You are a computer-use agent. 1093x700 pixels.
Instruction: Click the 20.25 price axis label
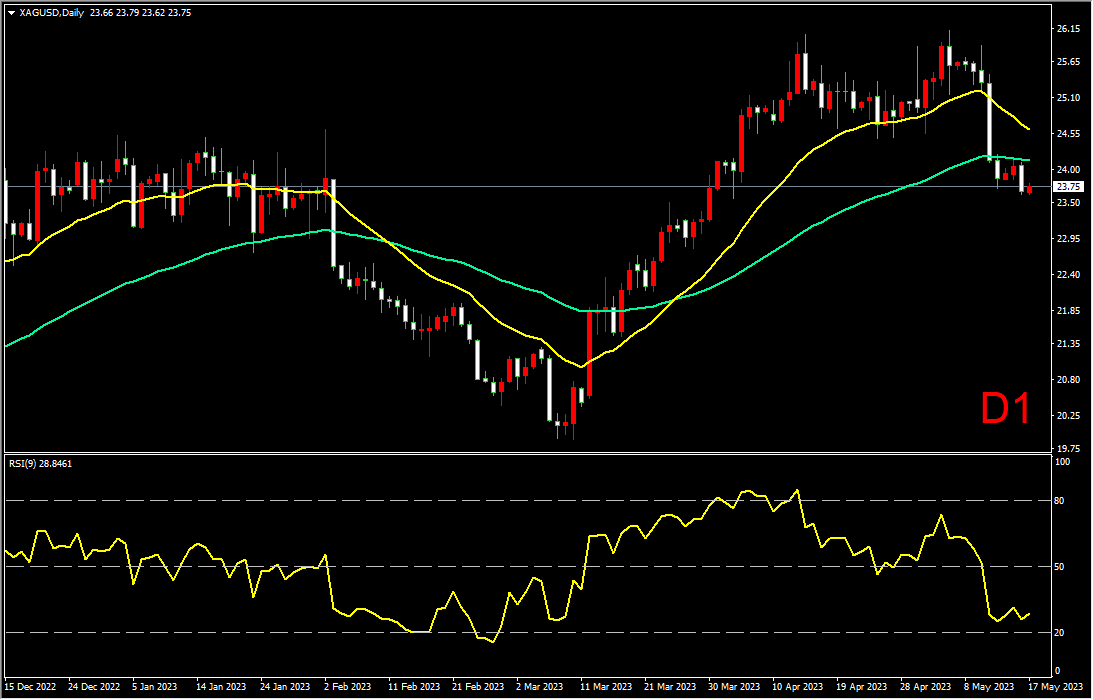pyautogui.click(x=1069, y=416)
